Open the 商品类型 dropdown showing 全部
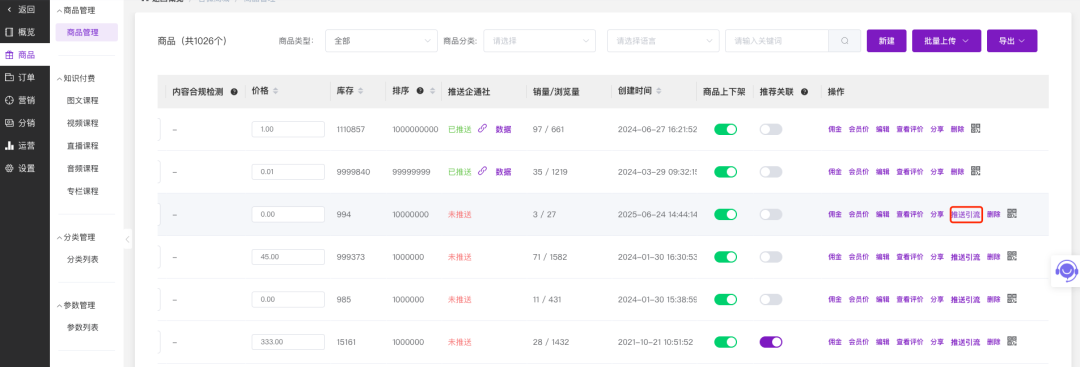Viewport: 1080px width, 367px height. tap(382, 41)
